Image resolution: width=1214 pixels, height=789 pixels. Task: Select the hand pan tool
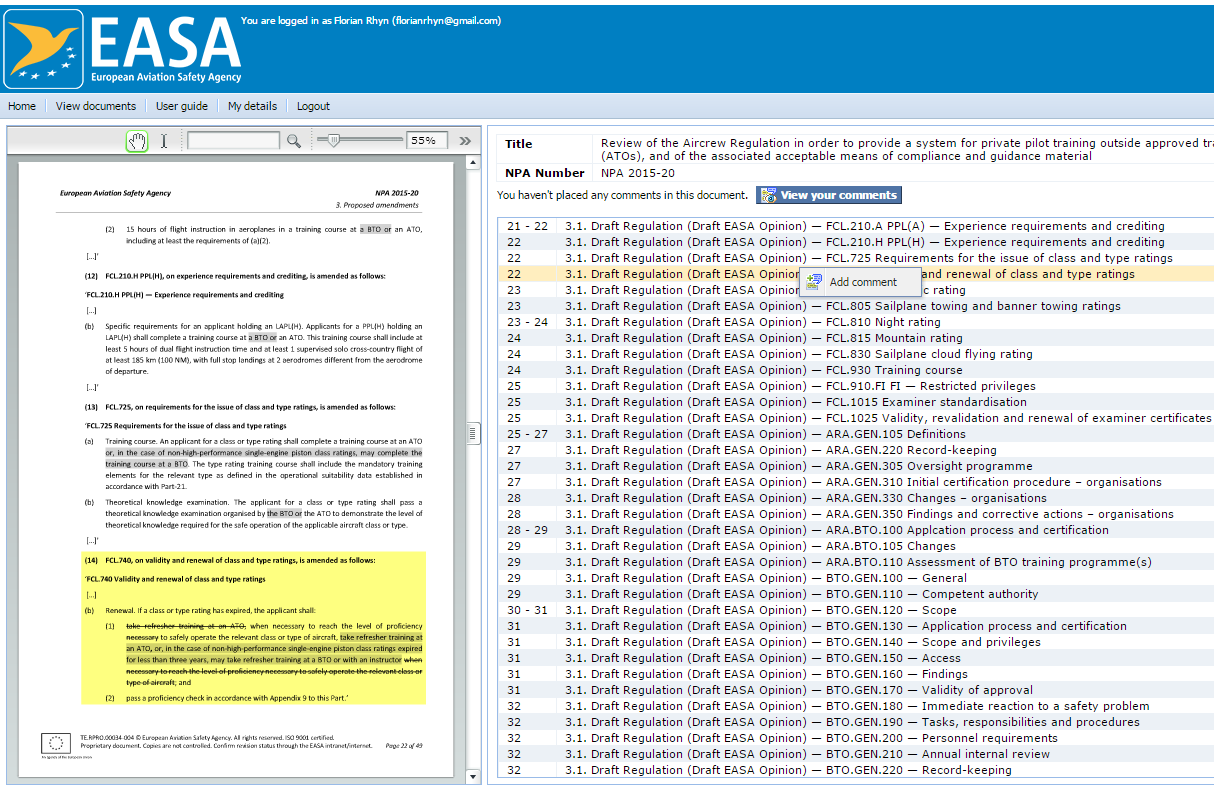137,141
